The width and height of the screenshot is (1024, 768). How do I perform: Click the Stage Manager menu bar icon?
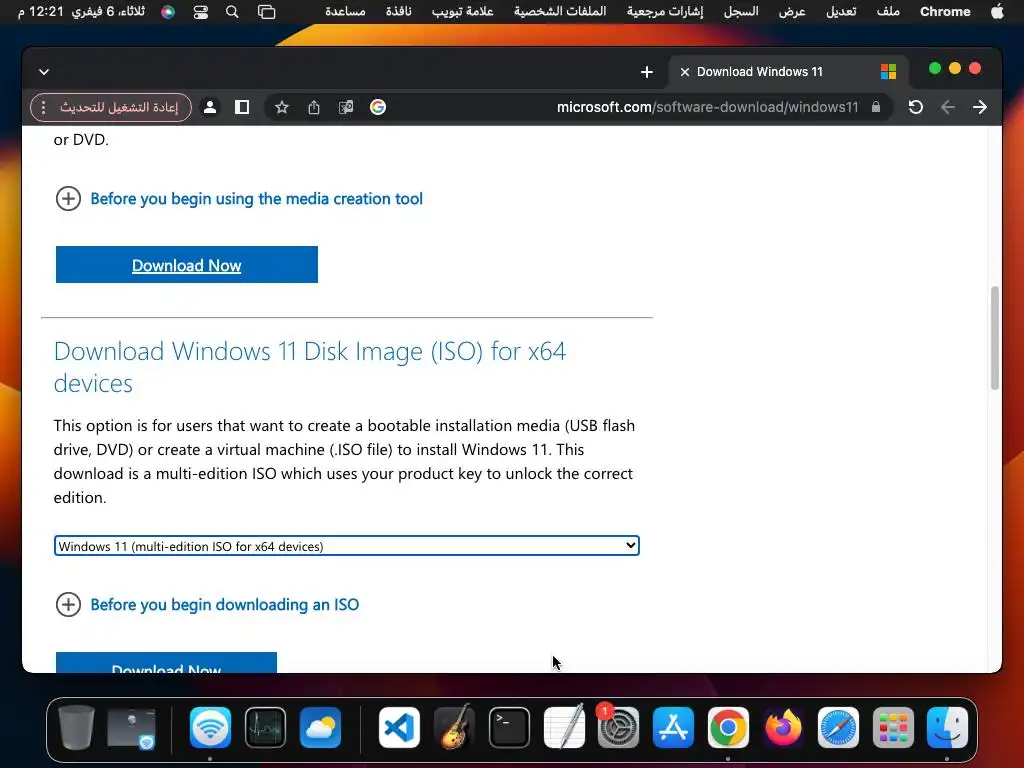click(x=266, y=12)
